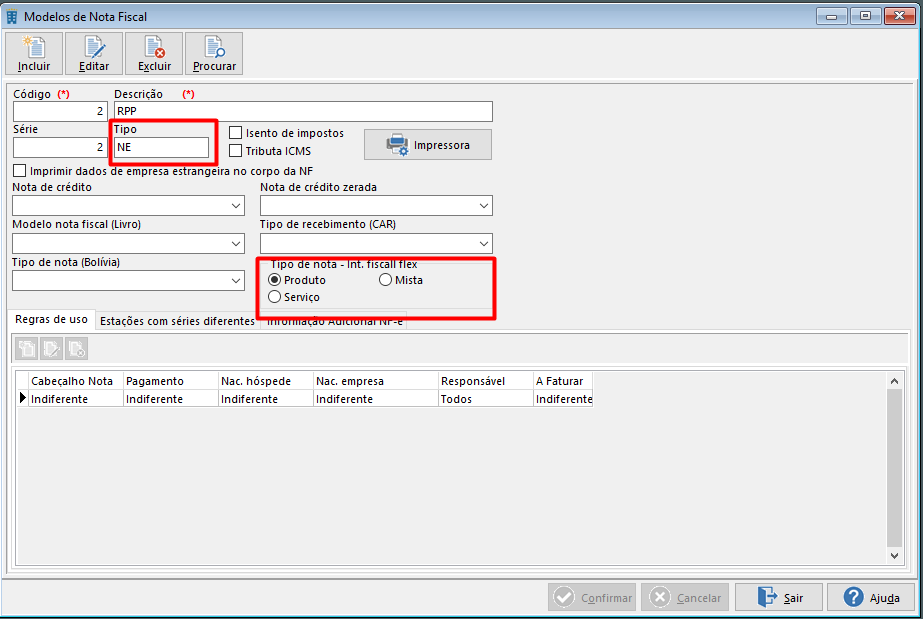
Task: Select the Todos cell under Responsável
Action: [x=486, y=398]
